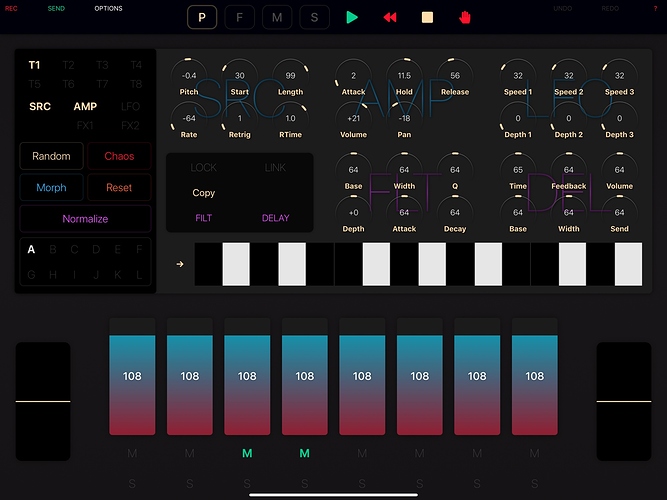Viewport: 667px width, 500px height.
Task: Switch to the T2 track tab
Action: coord(68,65)
